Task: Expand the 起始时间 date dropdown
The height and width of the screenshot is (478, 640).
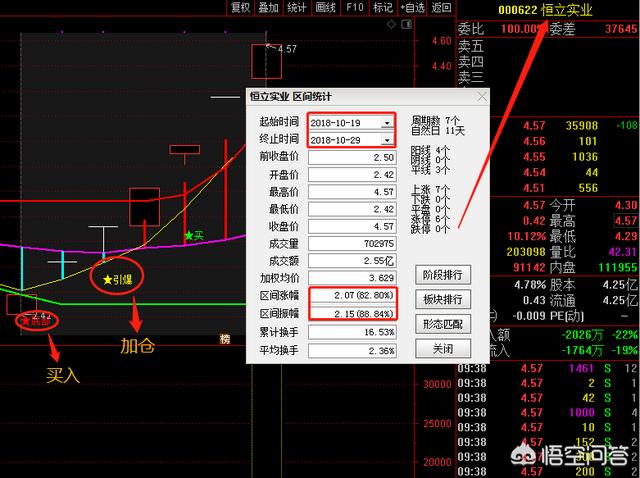Action: 387,122
